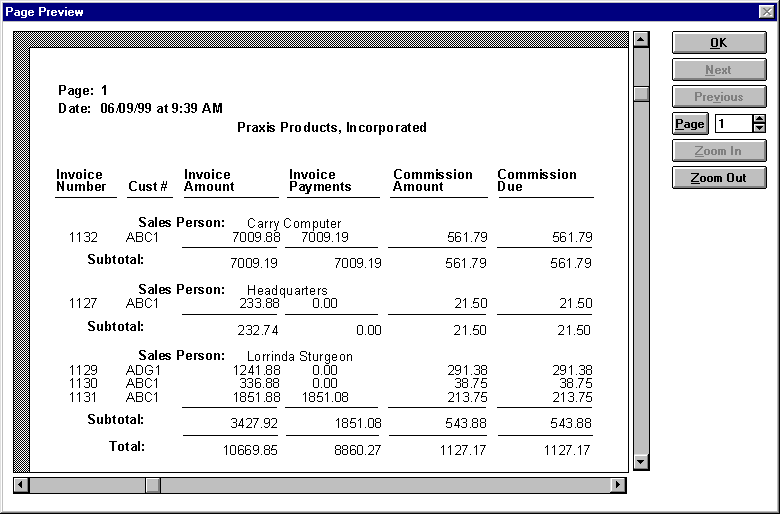This screenshot has width=780, height=514.
Task: Click subtotal amount 3427.92
Action: coord(254,423)
